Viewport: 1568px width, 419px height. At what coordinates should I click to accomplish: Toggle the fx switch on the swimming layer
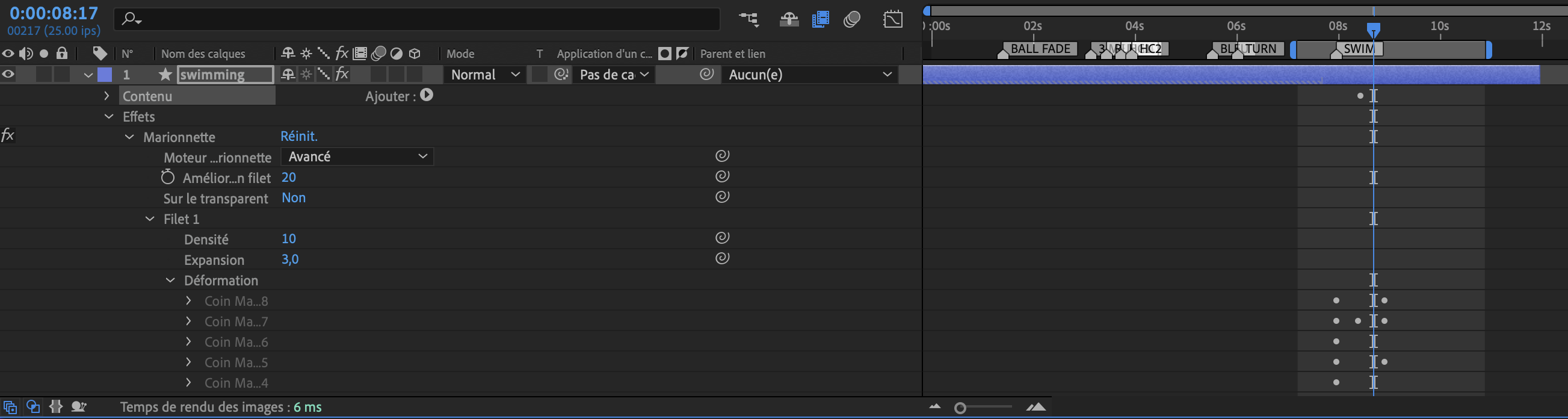342,74
